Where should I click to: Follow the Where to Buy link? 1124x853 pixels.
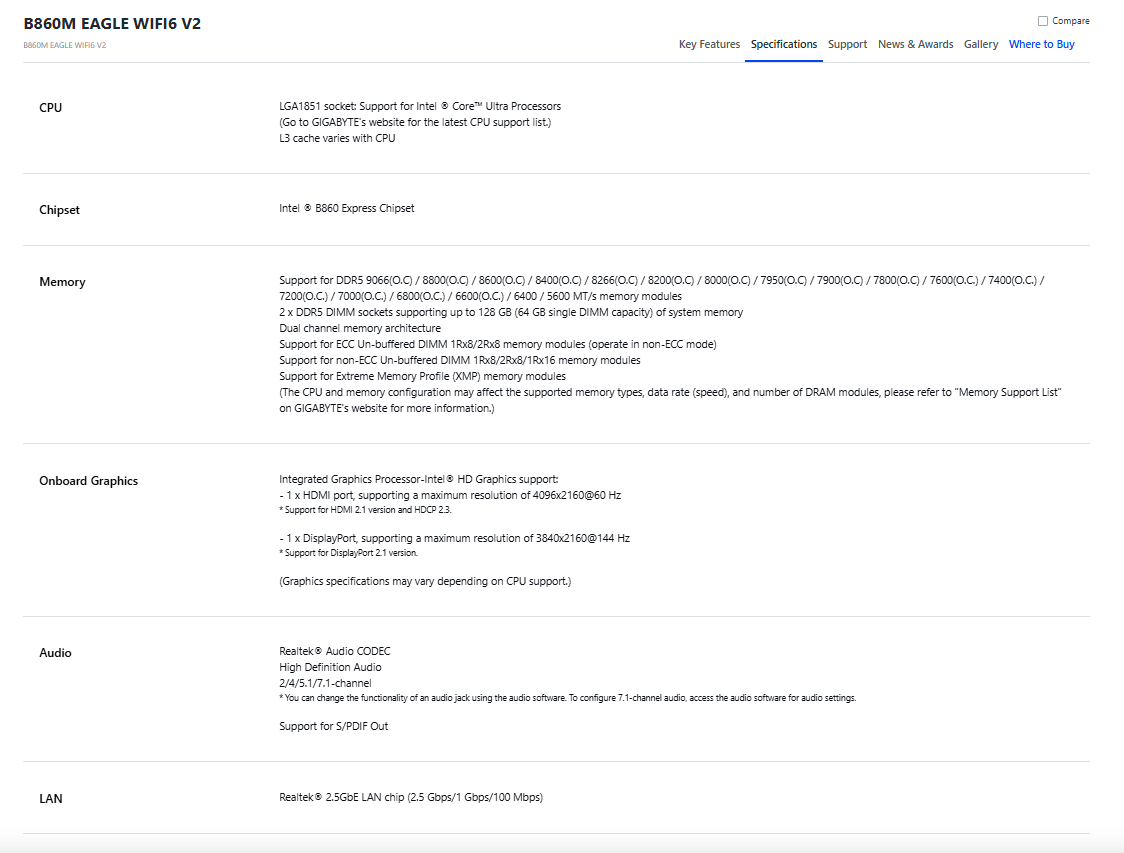1042,44
